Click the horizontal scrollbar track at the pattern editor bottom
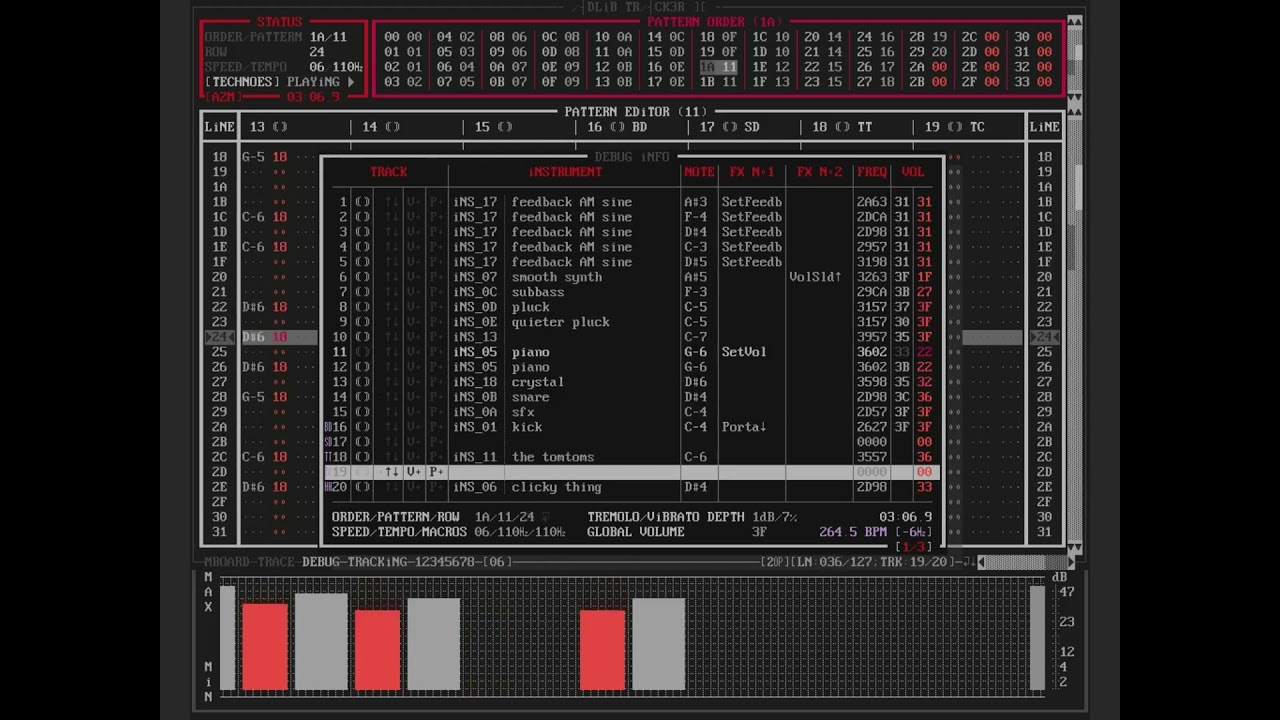The width and height of the screenshot is (1280, 720). (x=1028, y=562)
